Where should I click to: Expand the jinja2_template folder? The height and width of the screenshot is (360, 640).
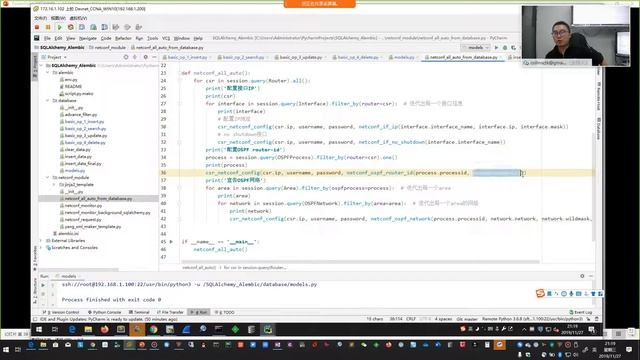pos(54,184)
